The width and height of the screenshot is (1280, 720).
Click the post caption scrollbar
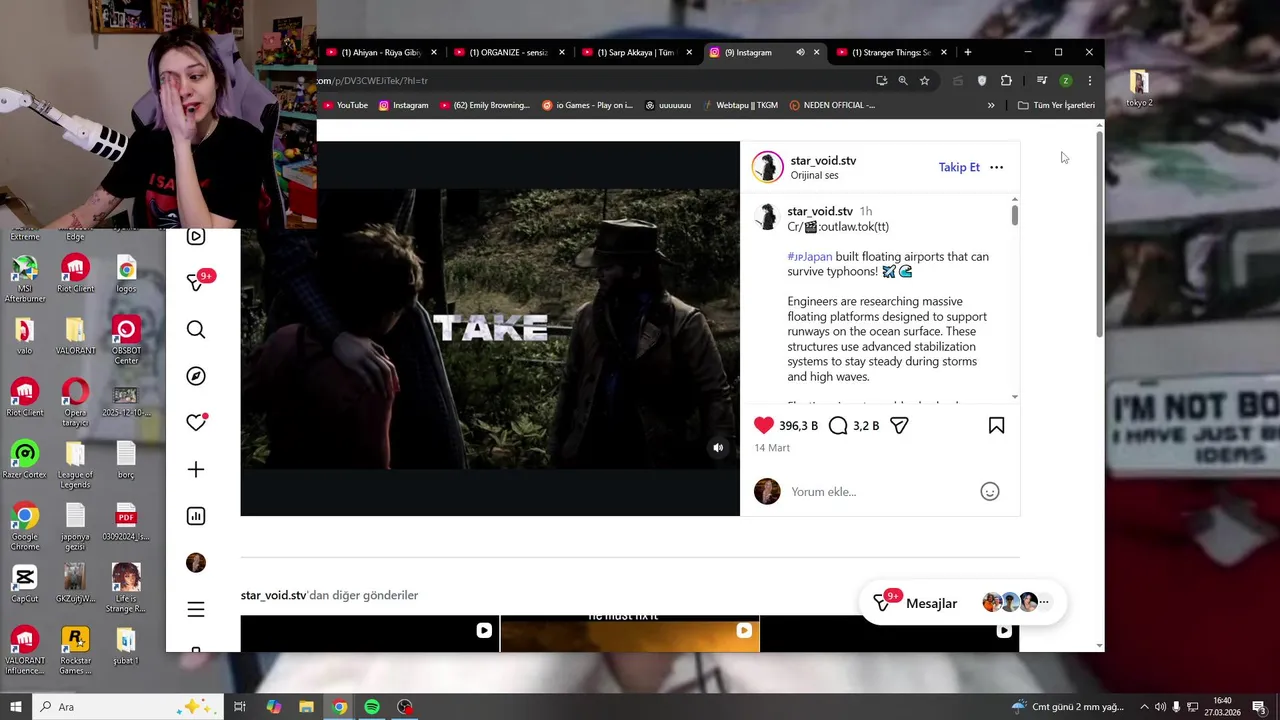(x=1015, y=214)
